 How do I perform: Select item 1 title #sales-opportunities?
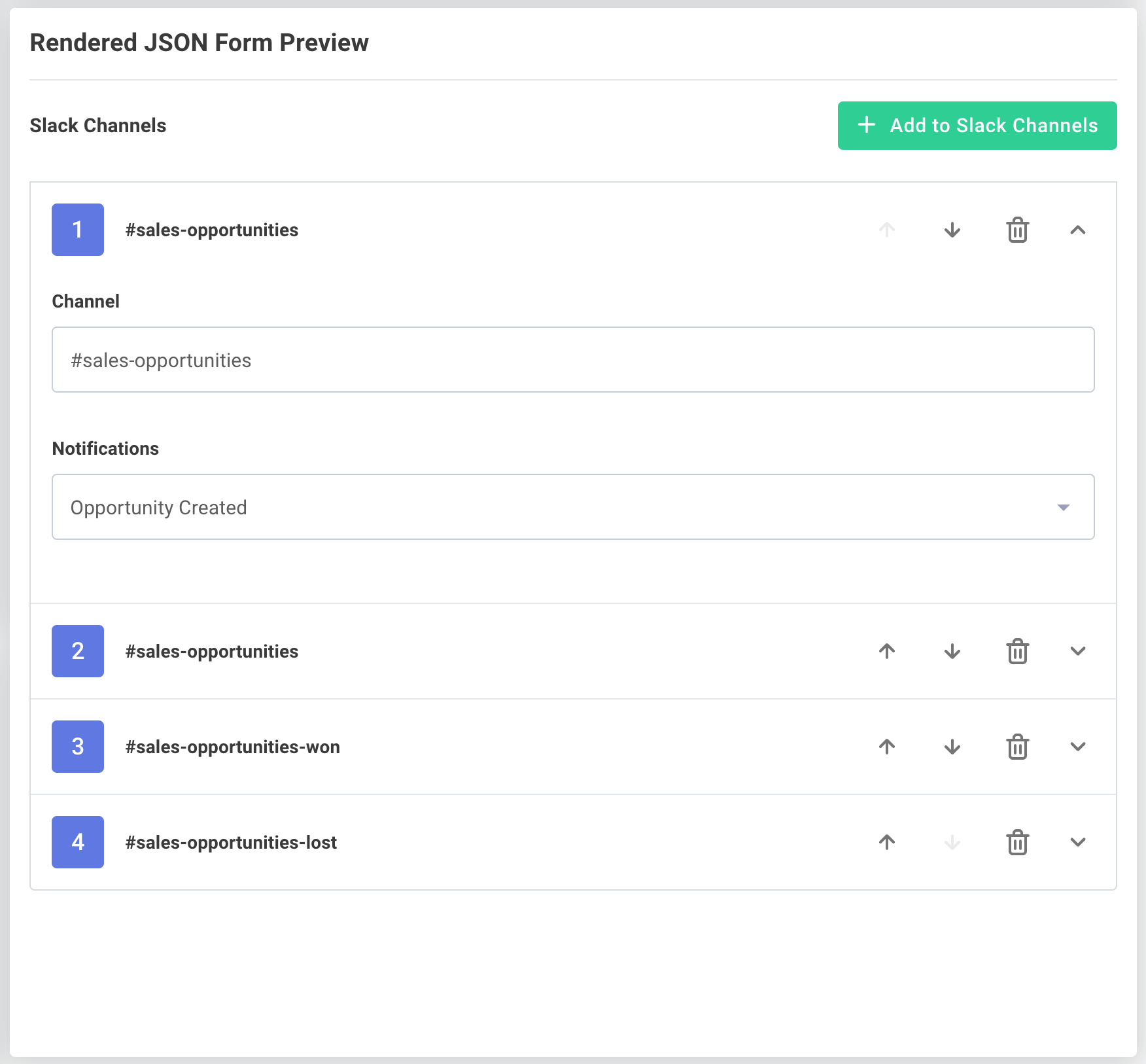point(212,230)
